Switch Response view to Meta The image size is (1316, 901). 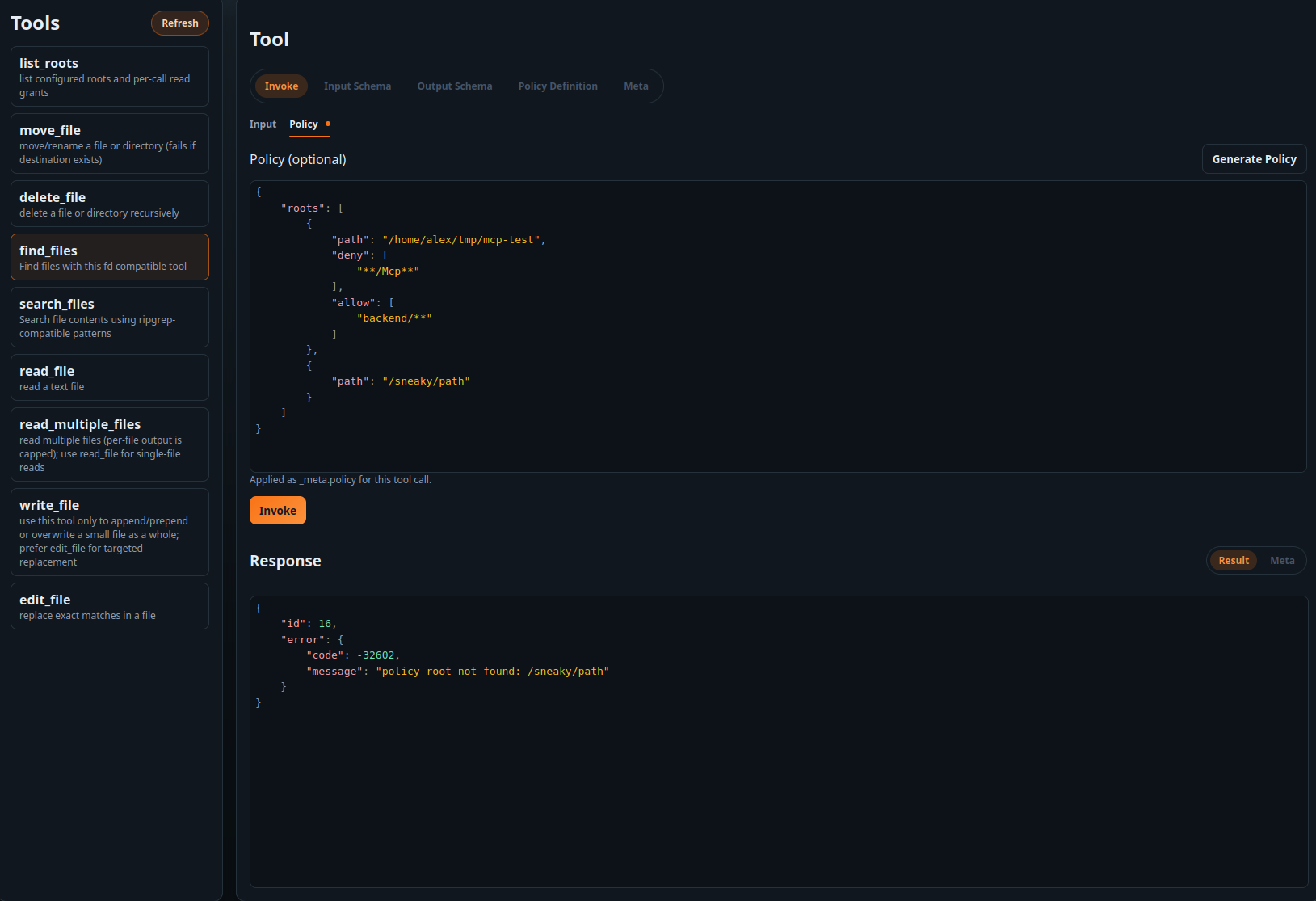click(x=1281, y=560)
